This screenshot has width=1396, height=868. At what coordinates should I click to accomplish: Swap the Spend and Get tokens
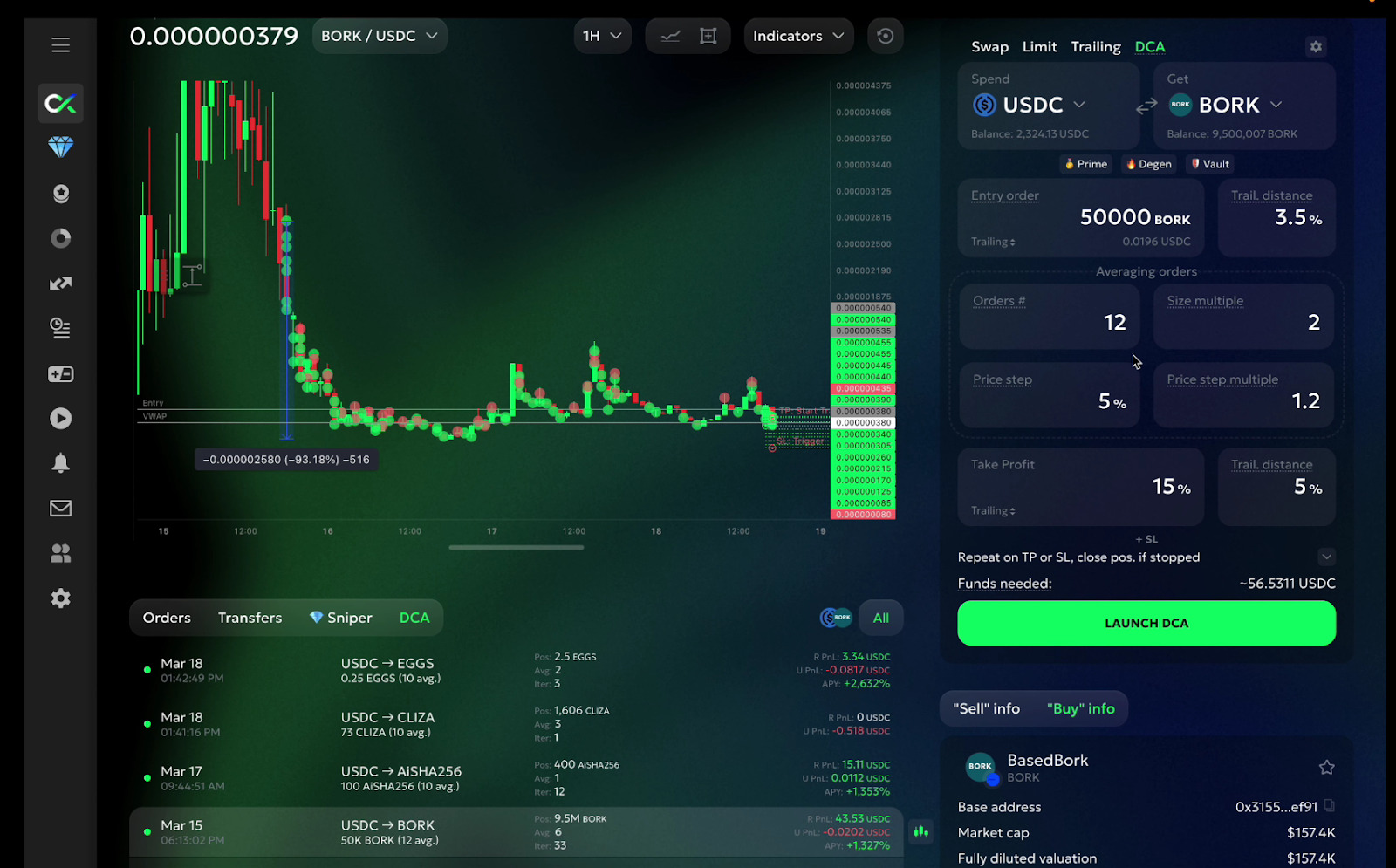[x=1146, y=106]
